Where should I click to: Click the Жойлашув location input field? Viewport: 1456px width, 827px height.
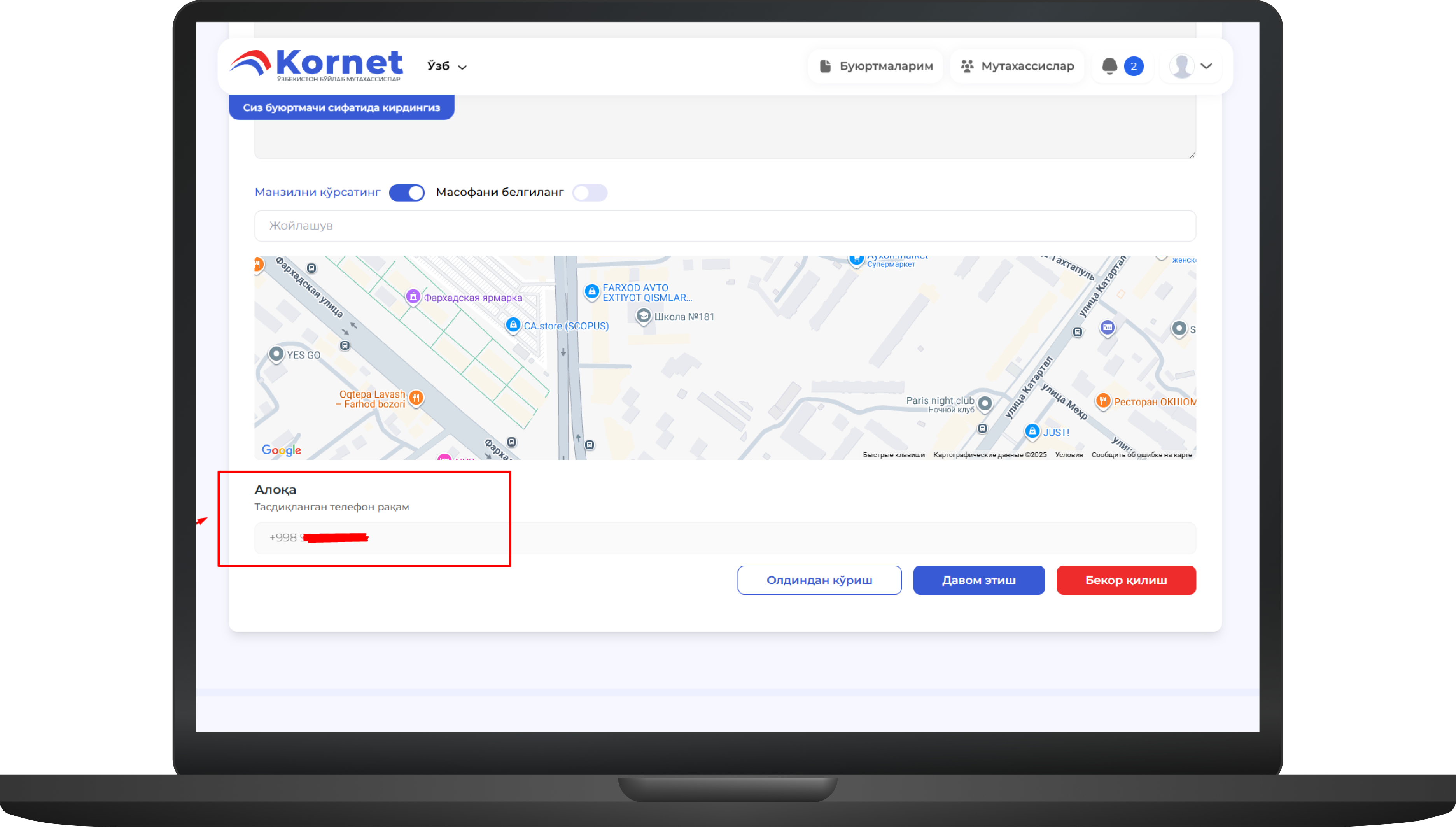coord(724,226)
